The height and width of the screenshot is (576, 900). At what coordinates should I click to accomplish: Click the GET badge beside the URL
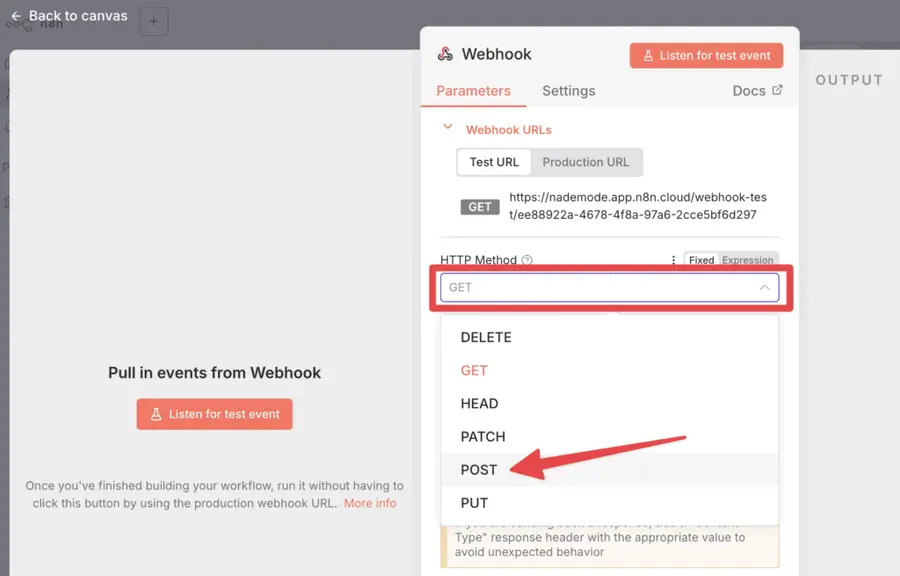point(480,207)
